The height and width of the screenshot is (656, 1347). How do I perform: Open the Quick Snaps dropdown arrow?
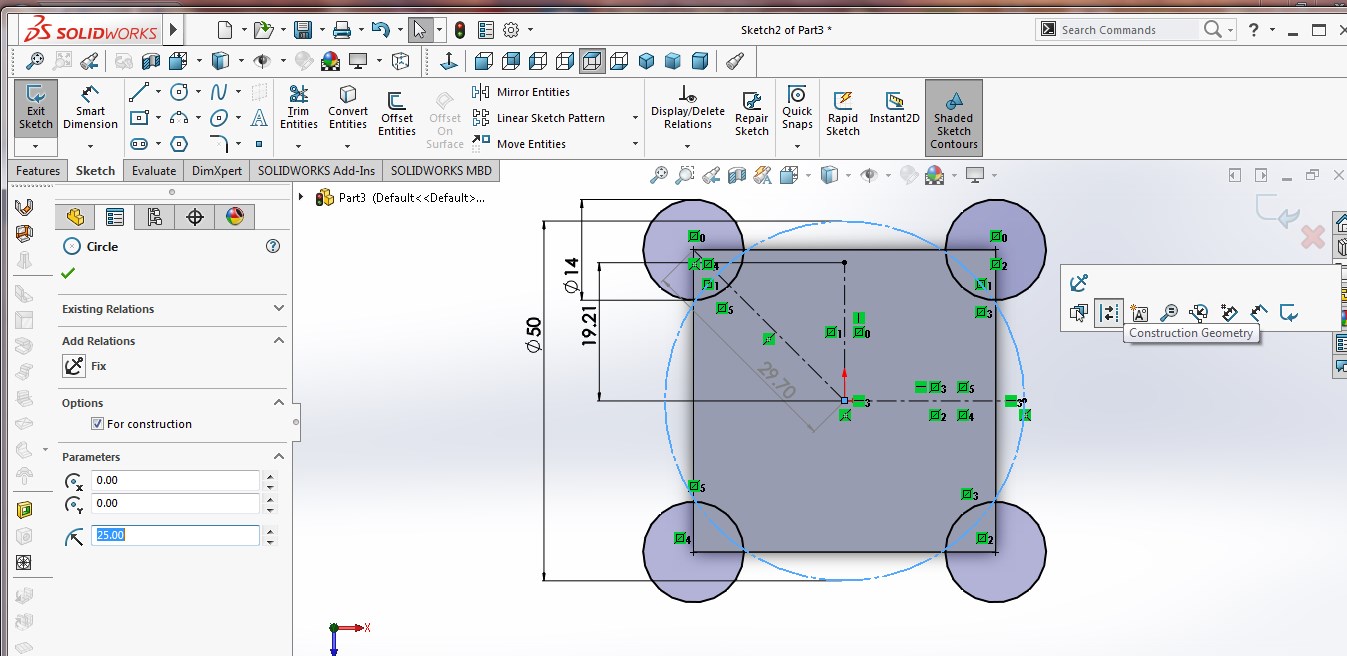[797, 146]
